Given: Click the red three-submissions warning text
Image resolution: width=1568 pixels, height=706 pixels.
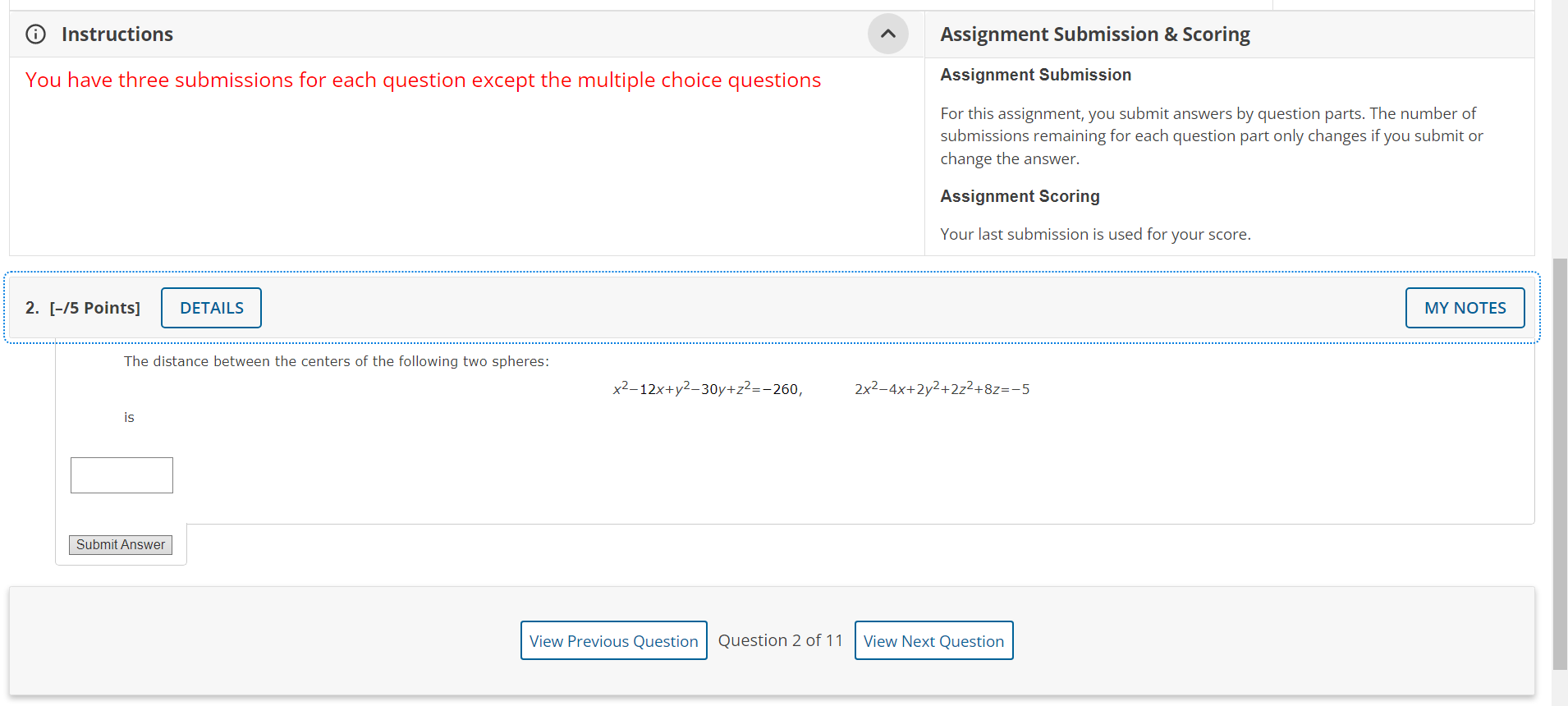Looking at the screenshot, I should (x=422, y=79).
